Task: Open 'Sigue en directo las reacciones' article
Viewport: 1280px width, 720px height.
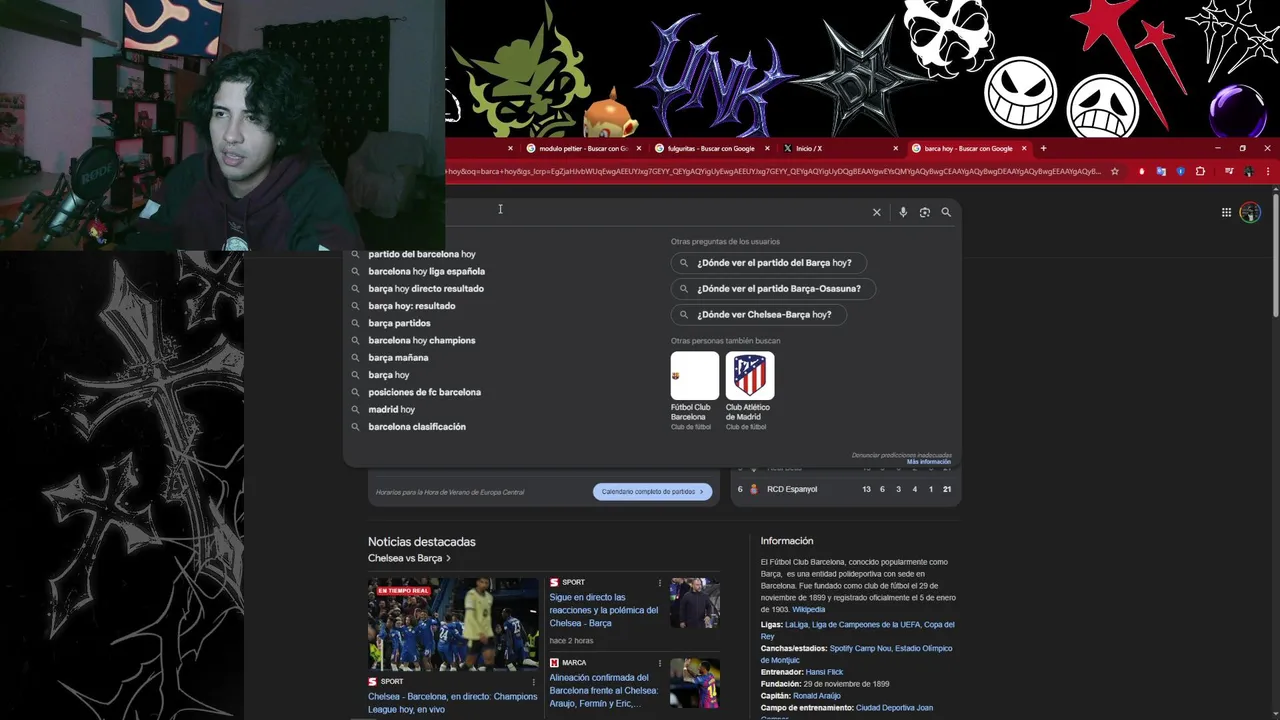Action: (x=604, y=610)
